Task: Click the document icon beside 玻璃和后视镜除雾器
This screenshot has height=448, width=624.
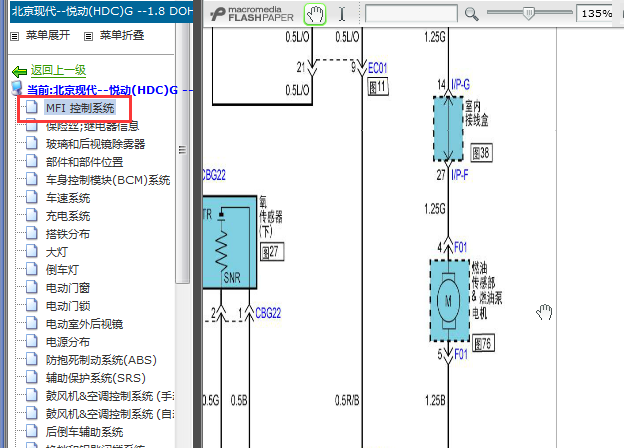Action: tap(31, 143)
